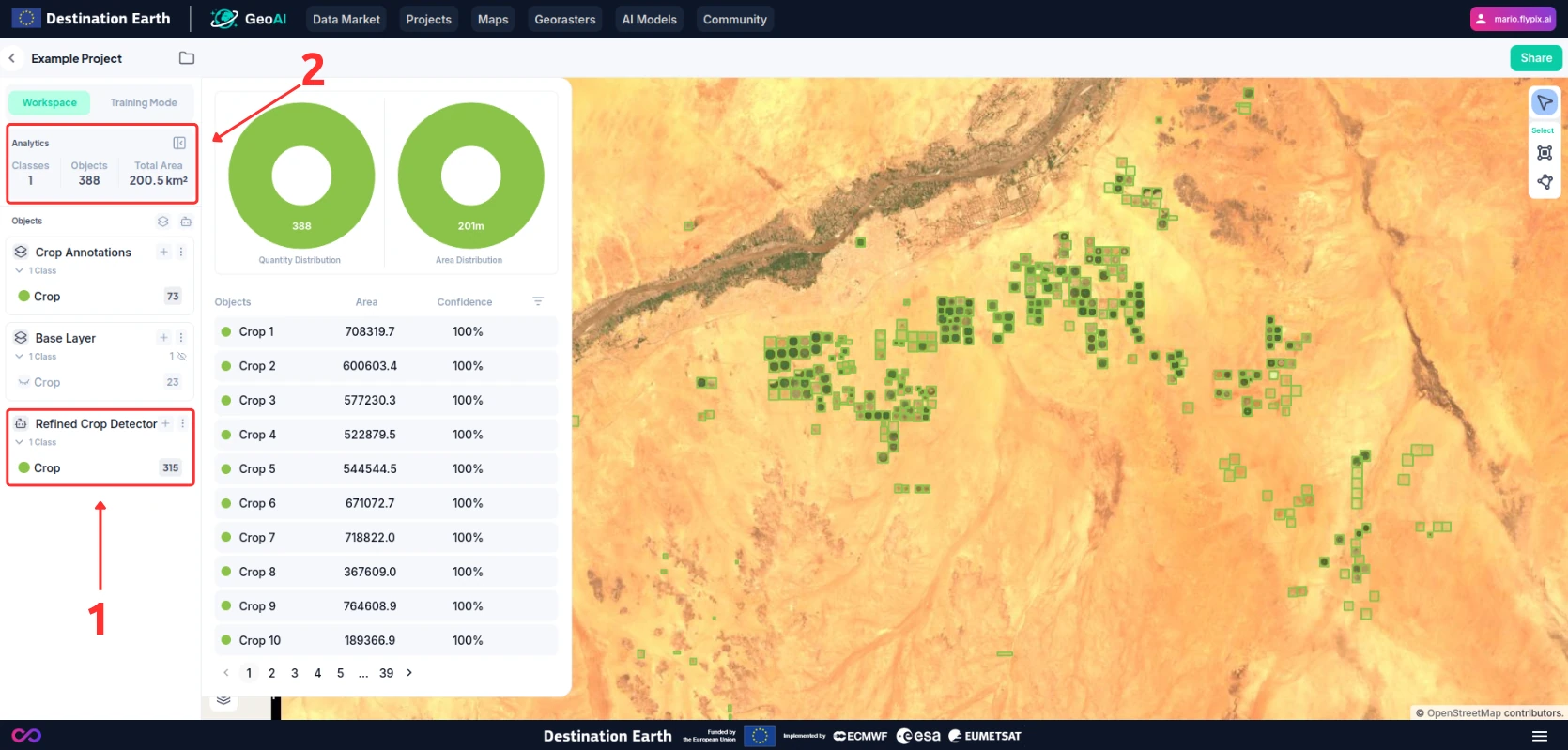
Task: Select the Crop 2 row
Action: tap(386, 366)
